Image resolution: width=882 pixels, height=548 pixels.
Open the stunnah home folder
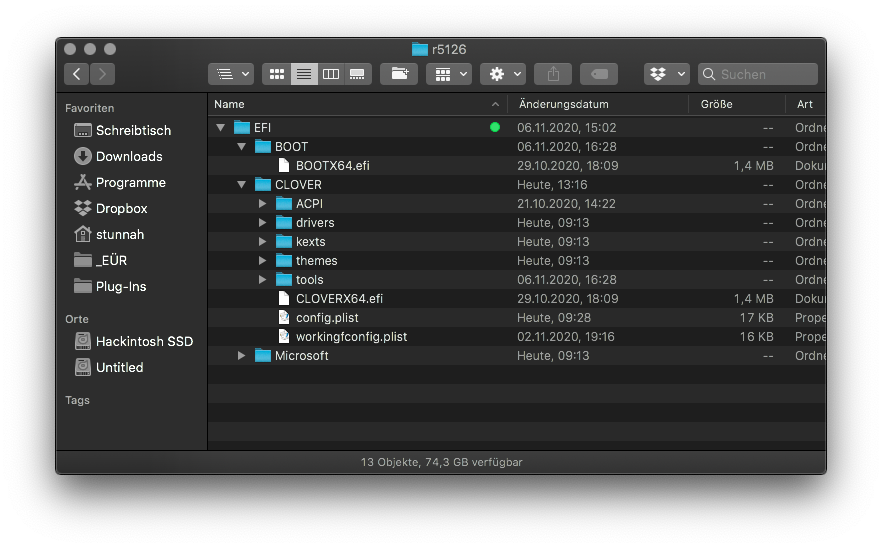coord(109,234)
